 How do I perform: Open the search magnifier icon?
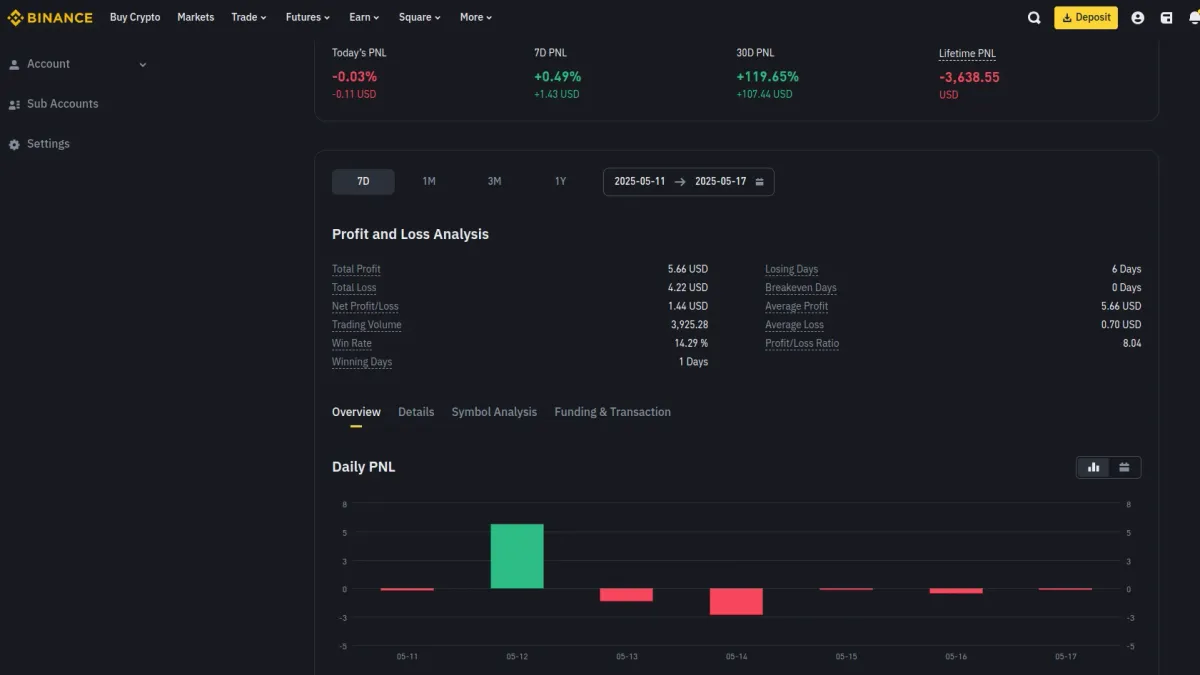coord(1034,17)
